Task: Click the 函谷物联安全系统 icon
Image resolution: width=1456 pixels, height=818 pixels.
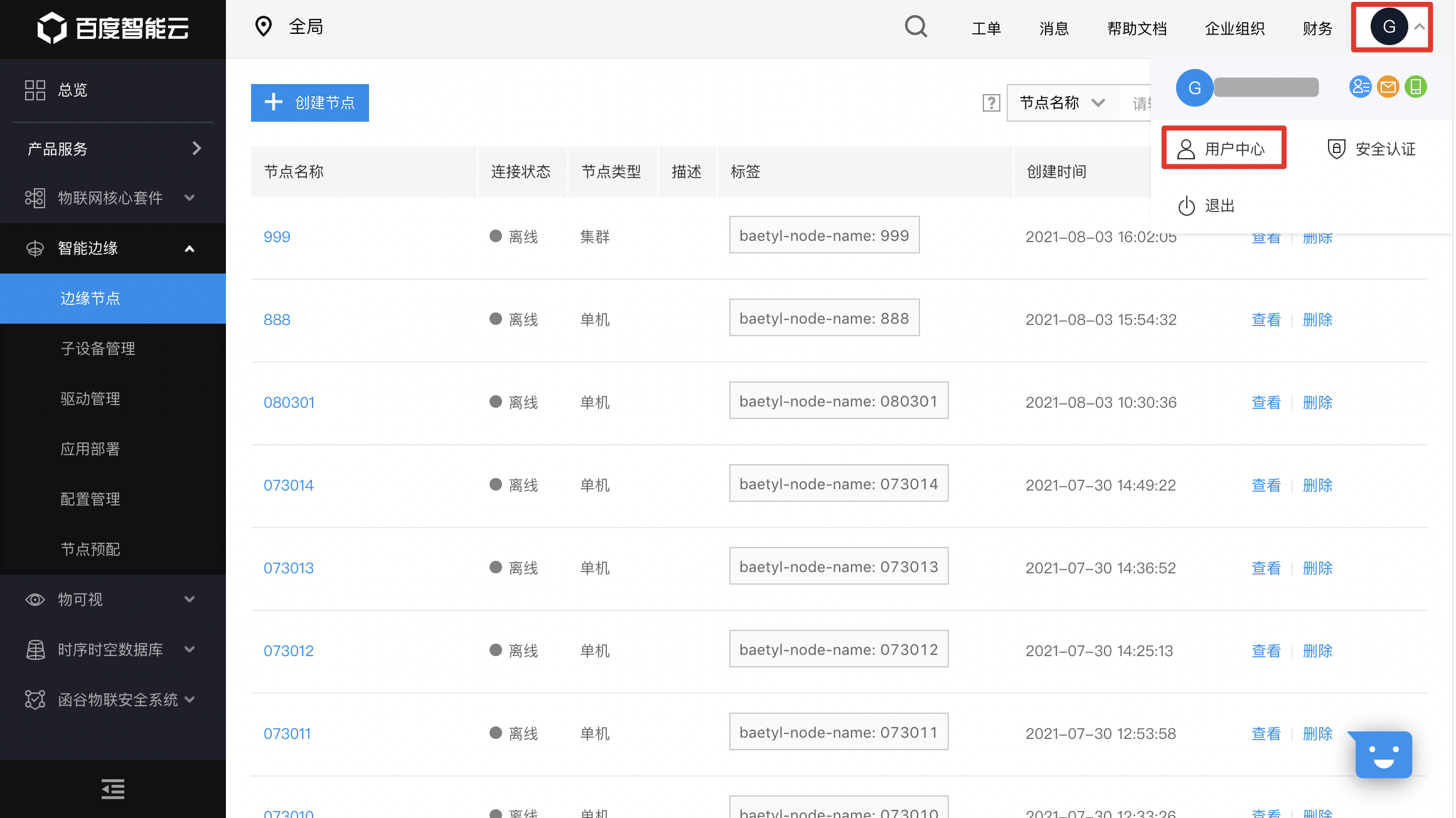Action: [x=35, y=699]
